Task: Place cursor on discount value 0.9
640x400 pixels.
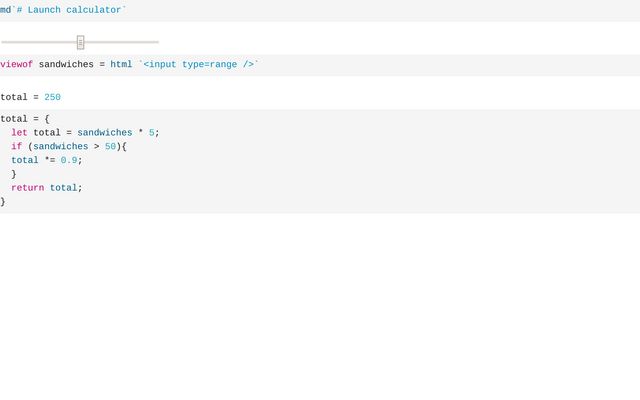Action: tap(69, 160)
